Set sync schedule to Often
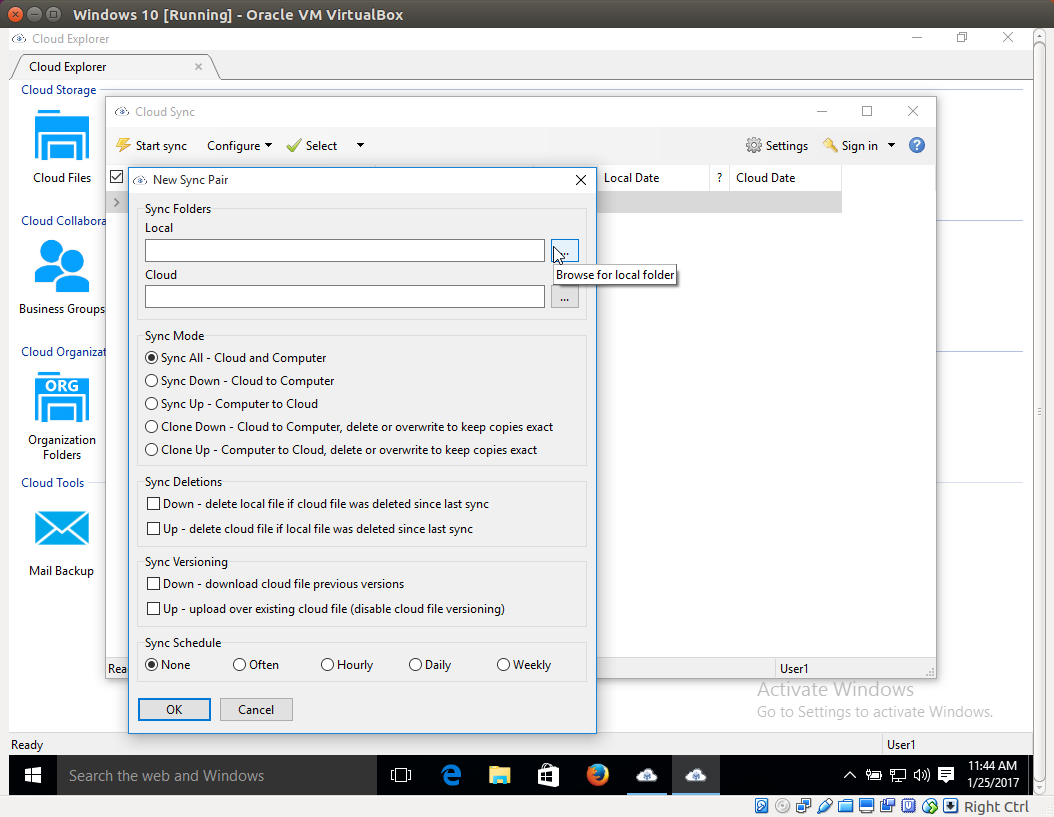 click(x=239, y=664)
